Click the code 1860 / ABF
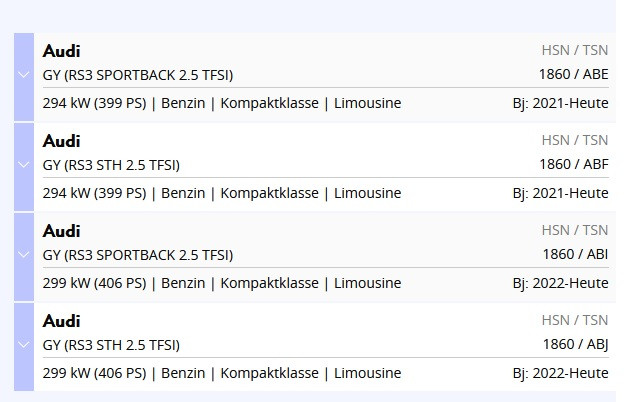This screenshot has width=629, height=402. point(573,164)
